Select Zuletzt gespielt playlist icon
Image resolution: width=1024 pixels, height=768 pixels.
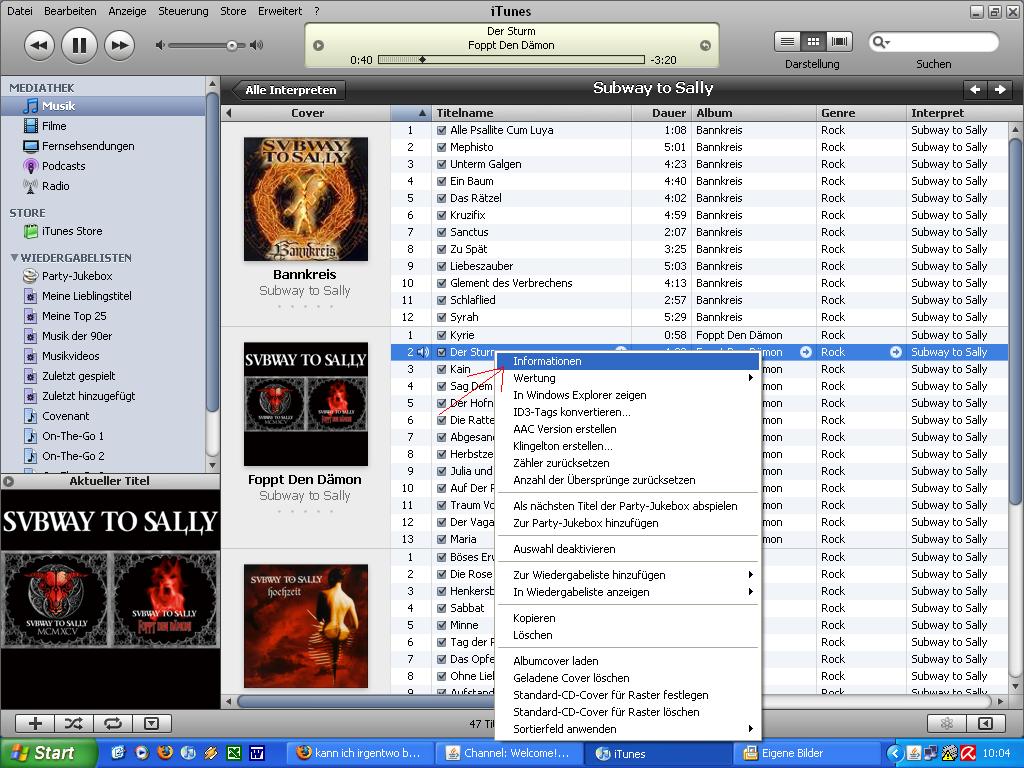(30, 376)
